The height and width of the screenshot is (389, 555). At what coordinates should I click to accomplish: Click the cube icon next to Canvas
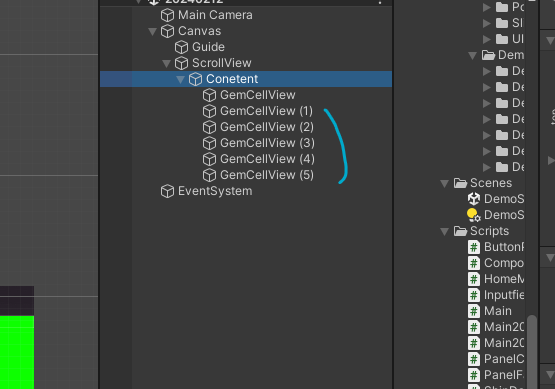[x=167, y=31]
